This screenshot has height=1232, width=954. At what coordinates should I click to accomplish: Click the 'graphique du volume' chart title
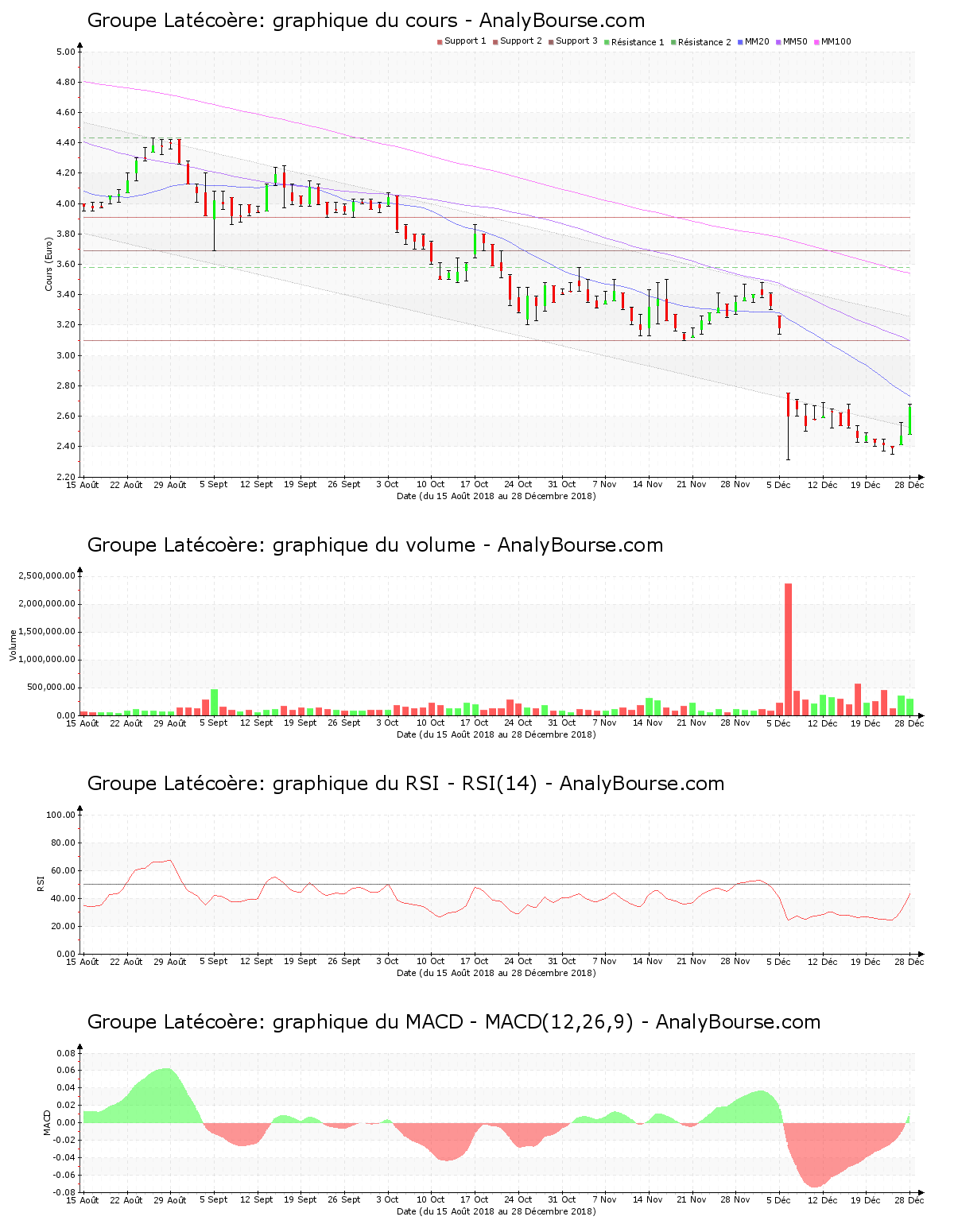pyautogui.click(x=374, y=545)
